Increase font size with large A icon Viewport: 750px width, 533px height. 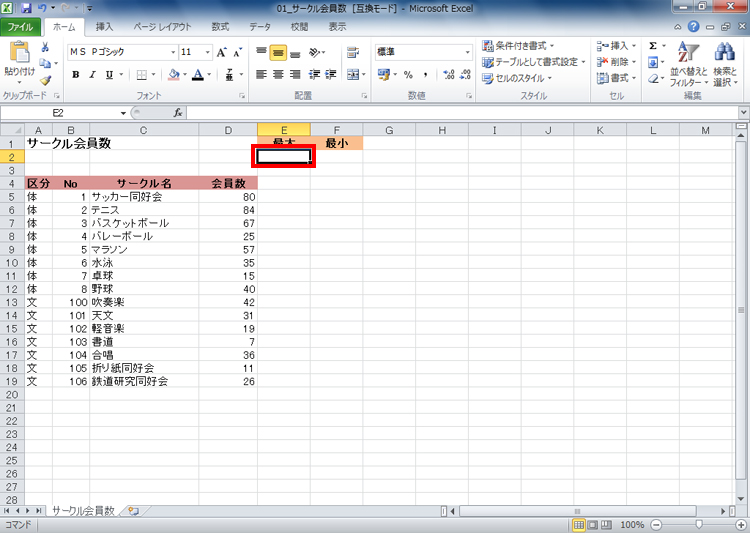[x=221, y=52]
